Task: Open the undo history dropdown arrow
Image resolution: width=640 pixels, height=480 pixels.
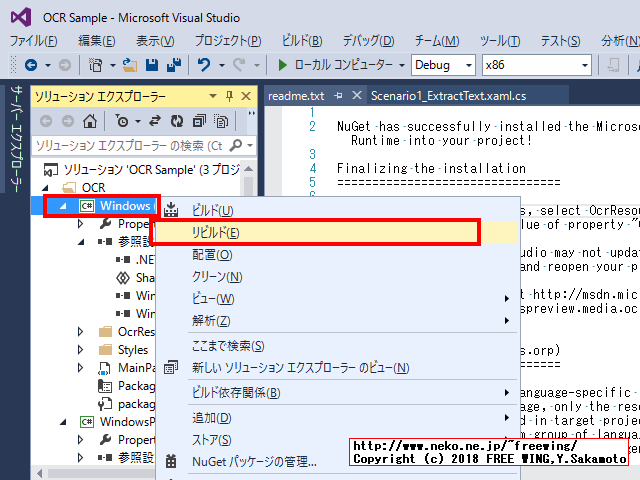Action: pos(222,65)
